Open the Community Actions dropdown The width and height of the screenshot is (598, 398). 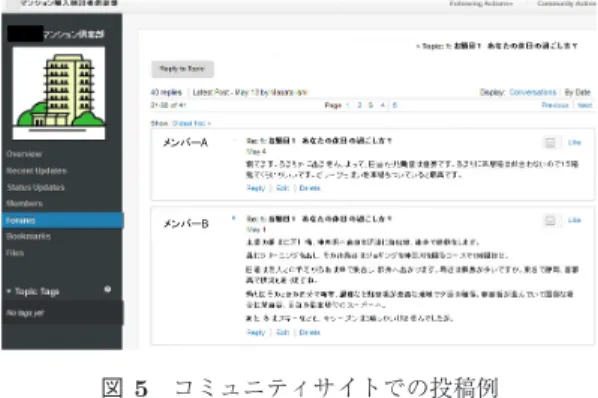coord(567,3)
